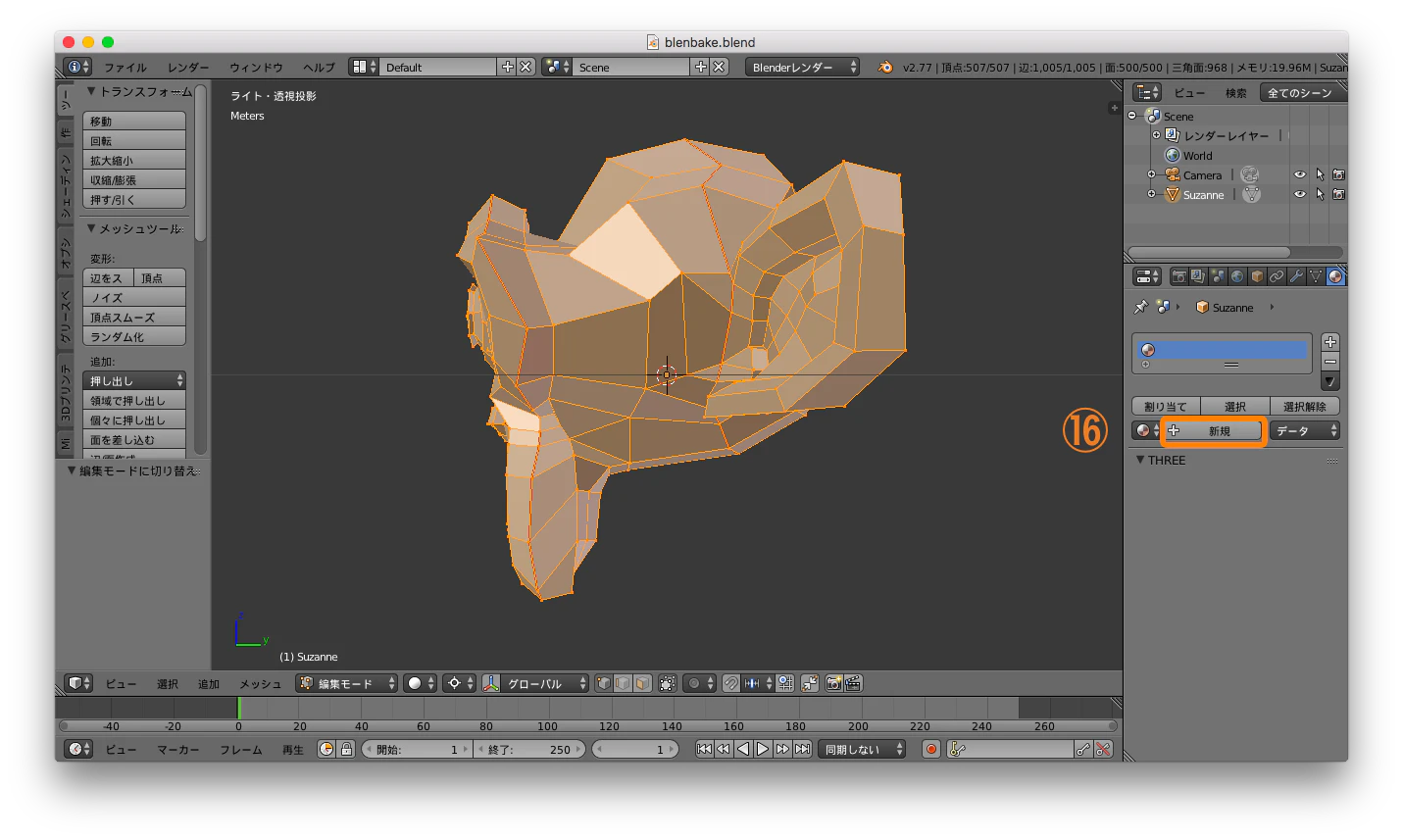Click frame 100 on timeline ruler
Screen dimensions: 1403x840
point(547,726)
